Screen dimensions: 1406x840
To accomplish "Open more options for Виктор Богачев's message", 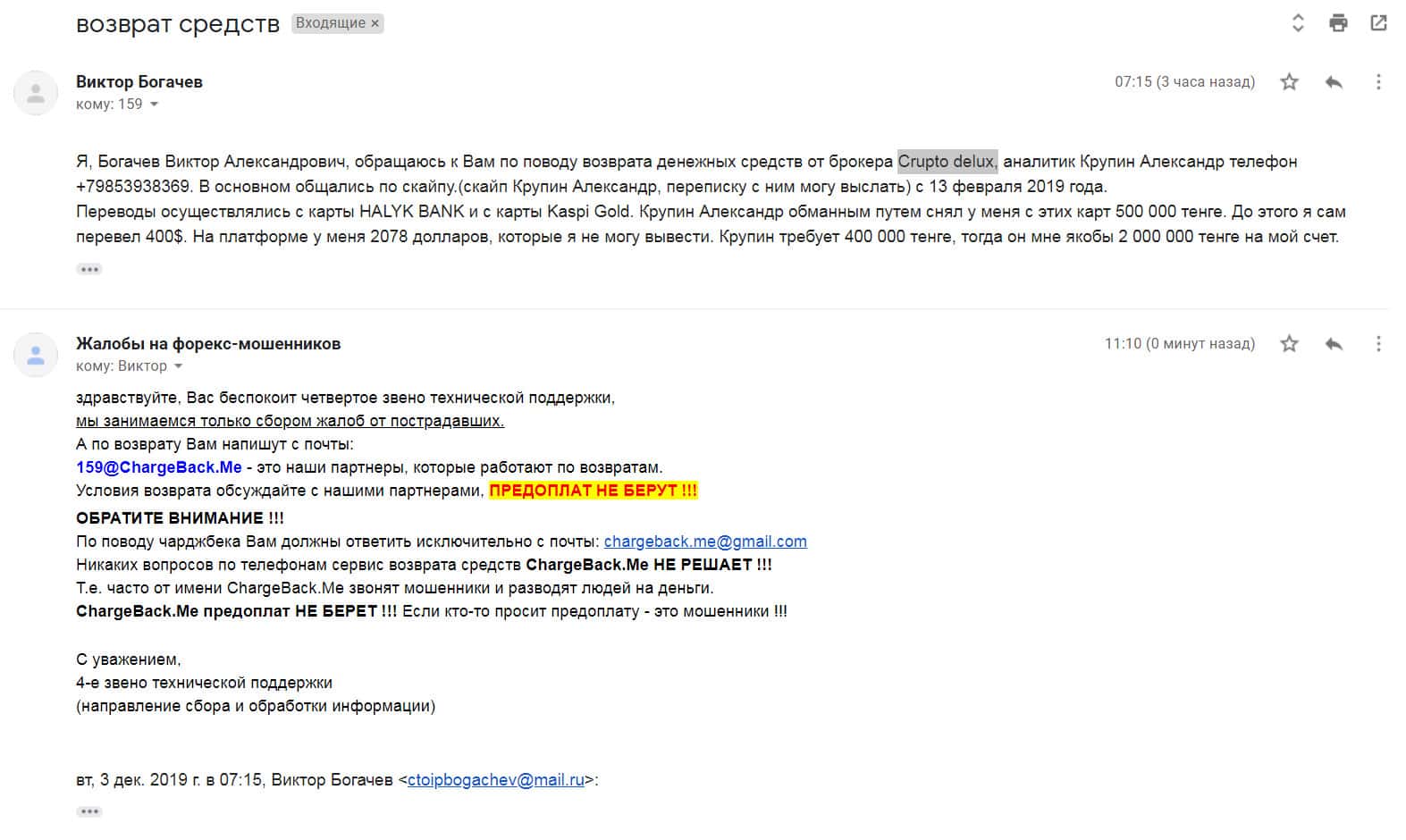I will tap(1378, 82).
